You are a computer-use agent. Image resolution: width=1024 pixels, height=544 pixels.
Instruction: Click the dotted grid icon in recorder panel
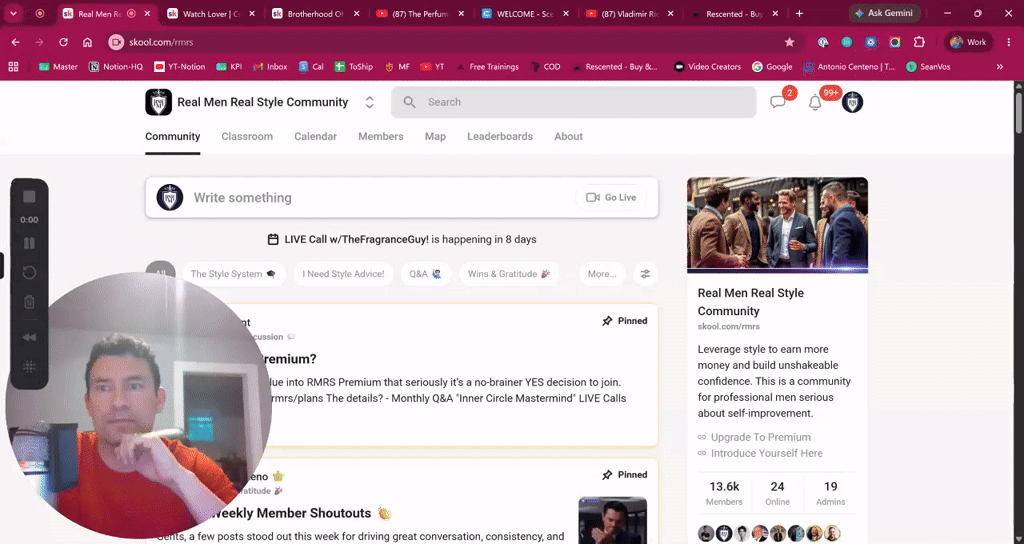(x=29, y=366)
